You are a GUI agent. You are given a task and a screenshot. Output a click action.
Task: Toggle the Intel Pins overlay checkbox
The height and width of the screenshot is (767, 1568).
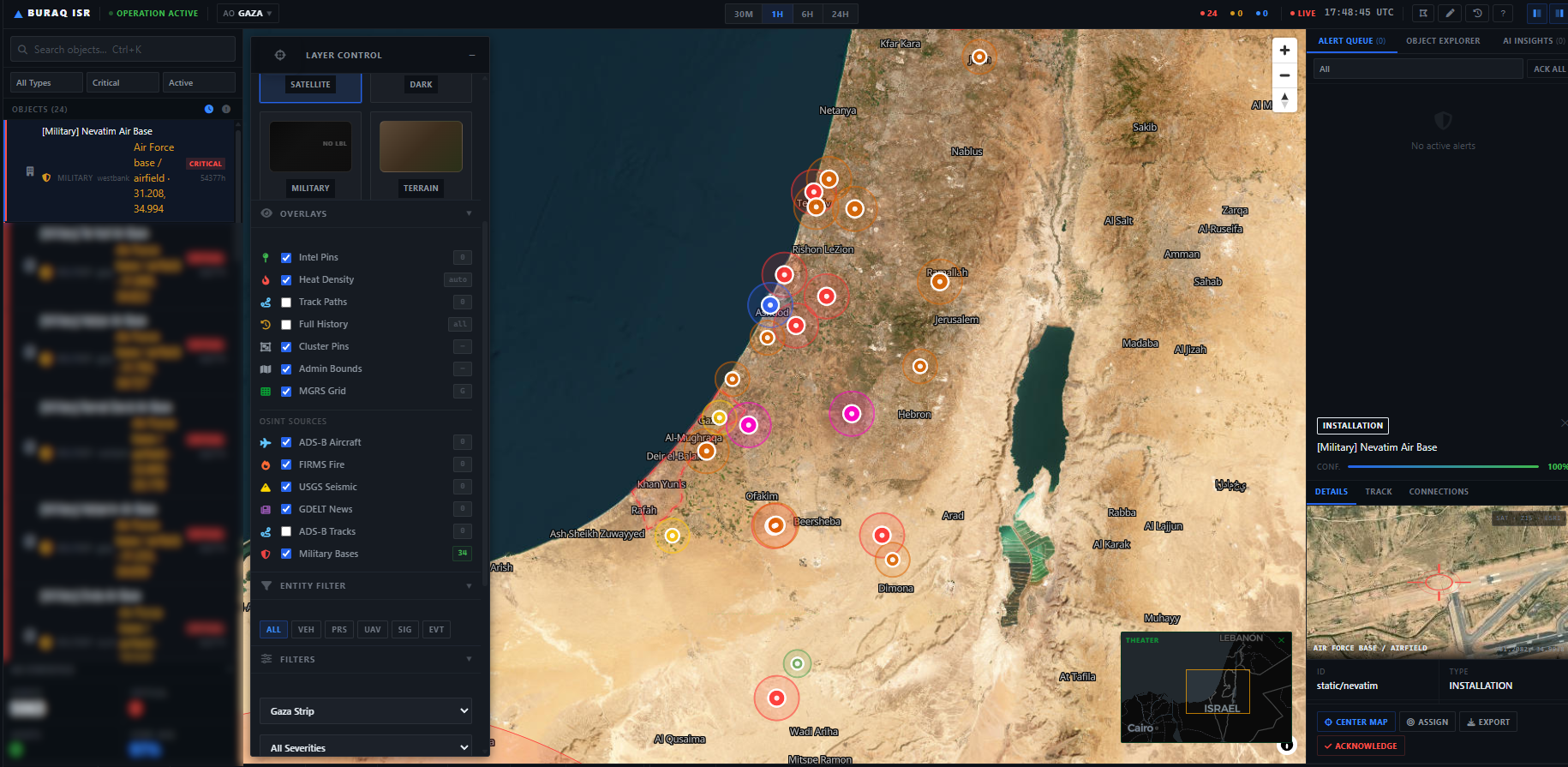[x=286, y=258]
